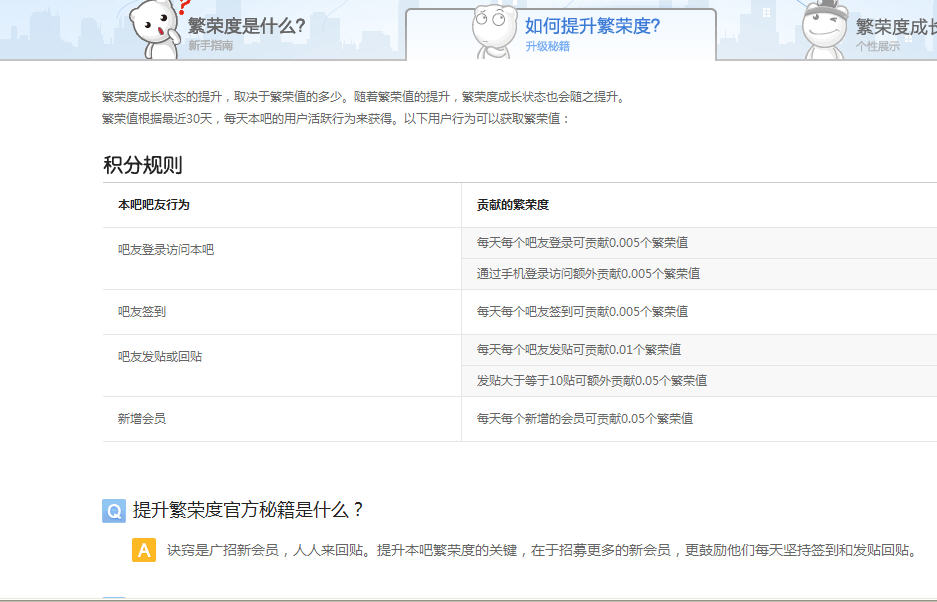
Task: Click the paragraph starting 繁荣度成长状态的提升
Action: (x=365, y=97)
